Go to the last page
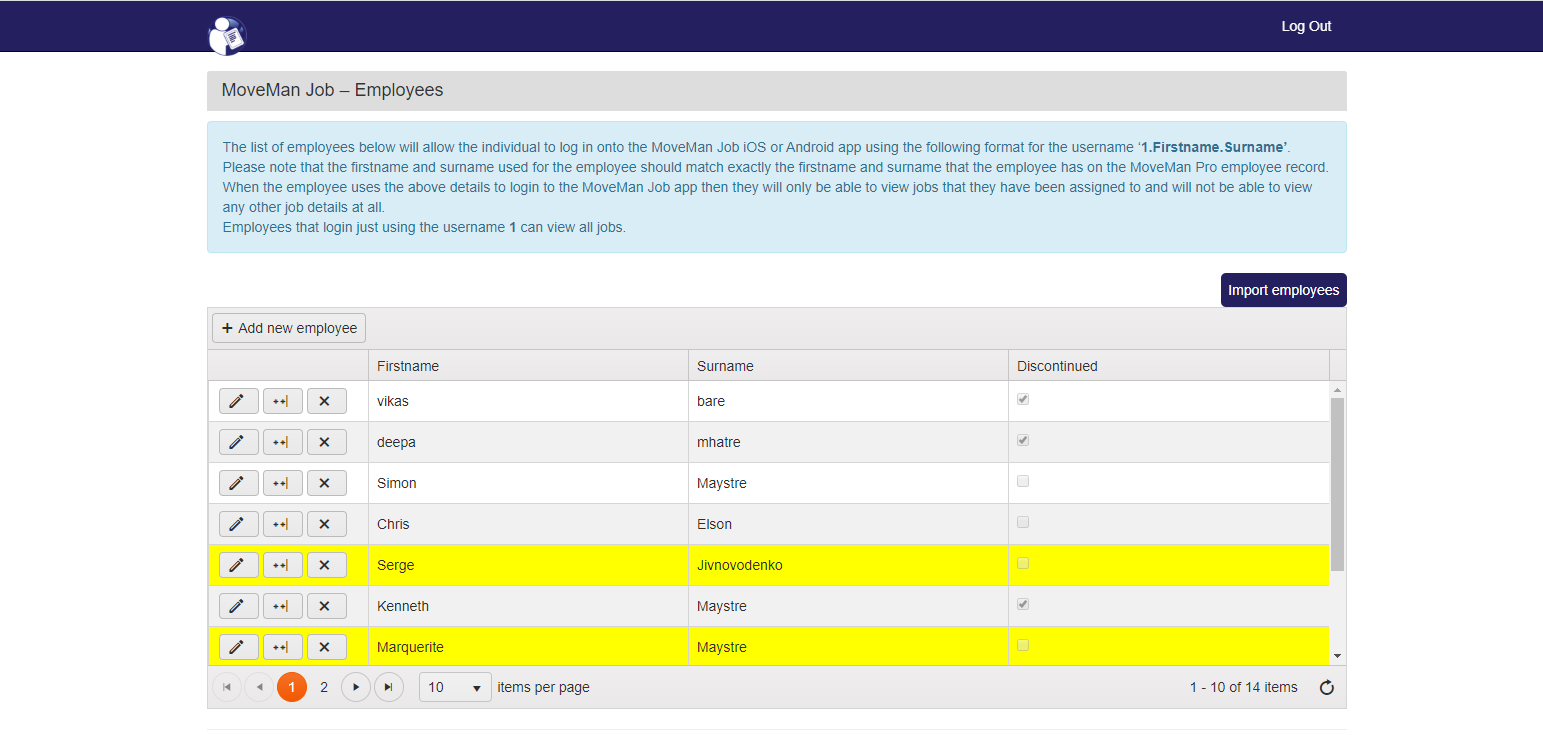The height and width of the screenshot is (746, 1543). 389,687
